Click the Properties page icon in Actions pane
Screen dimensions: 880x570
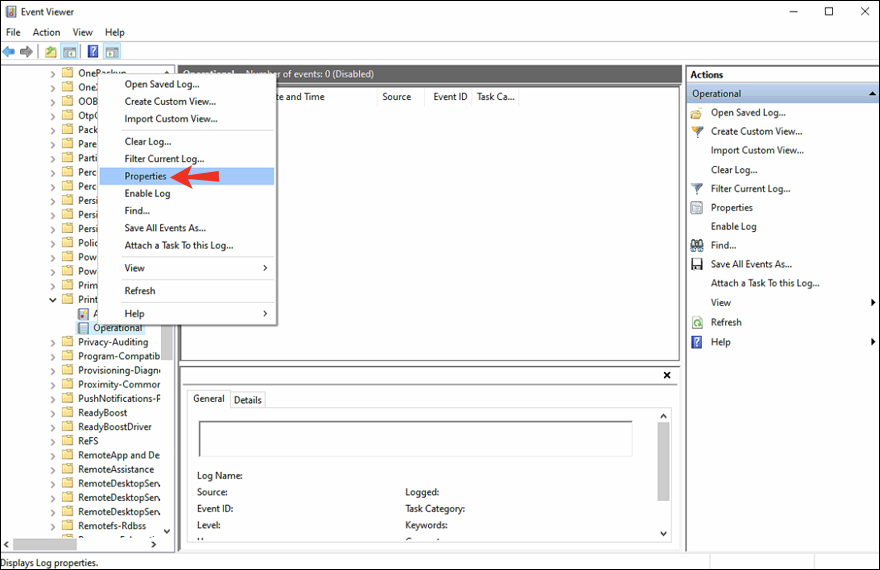(x=696, y=208)
